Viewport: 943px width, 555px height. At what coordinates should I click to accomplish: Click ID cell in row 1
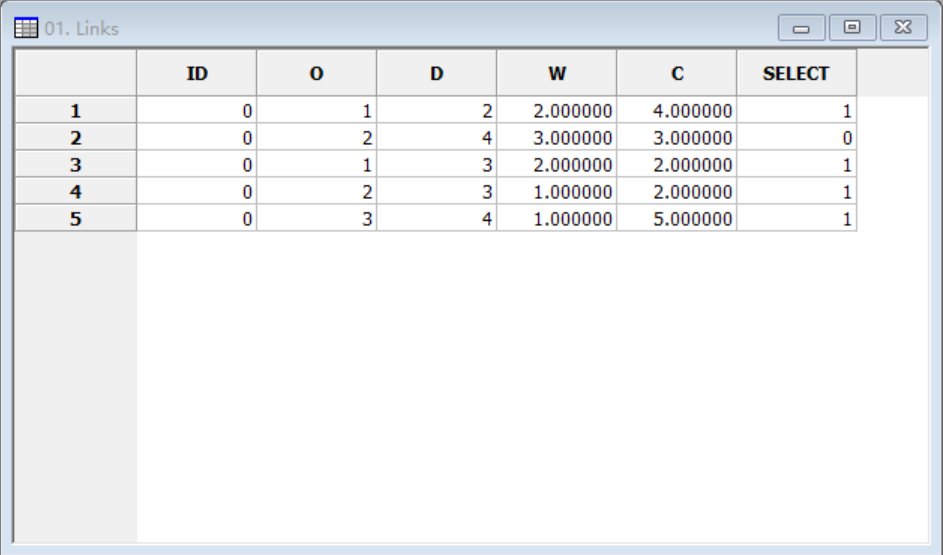(x=197, y=111)
